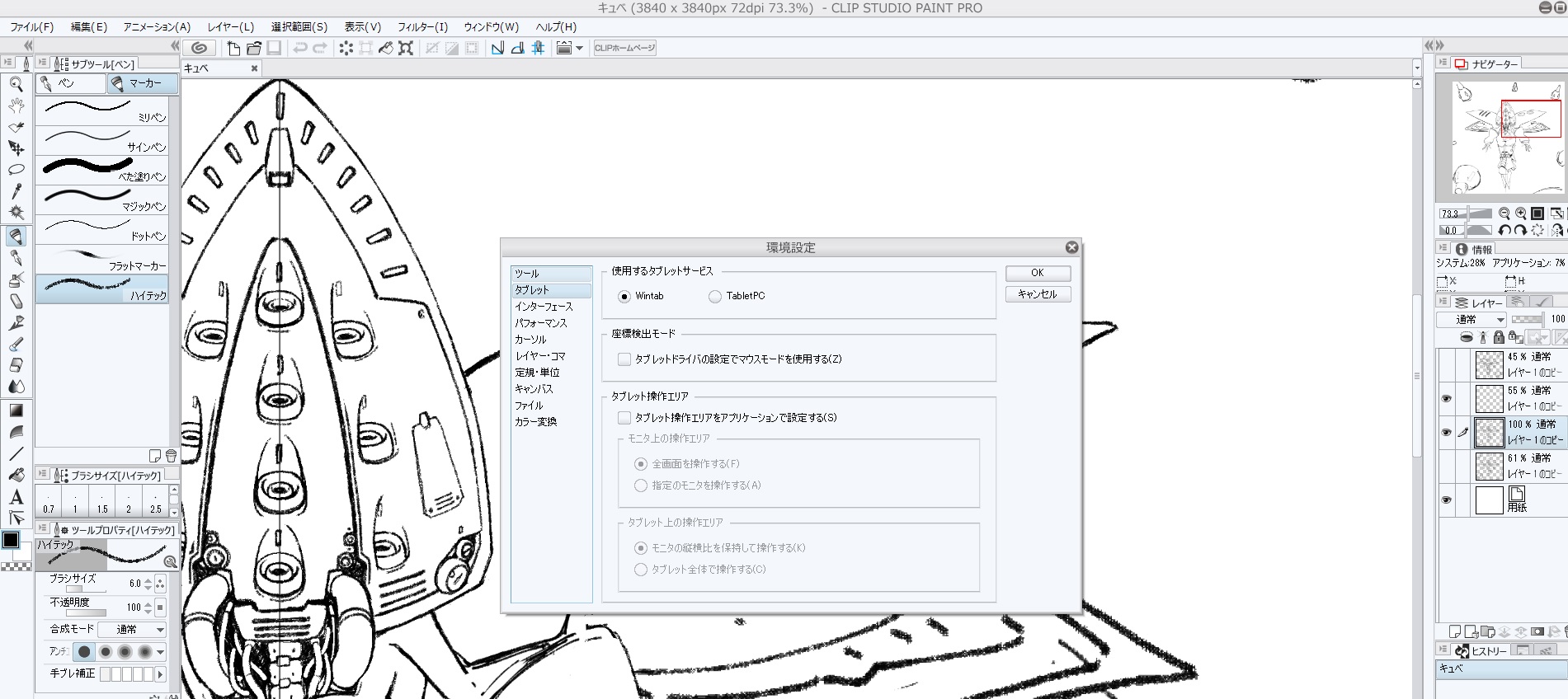1568x699 pixels.
Task: Enable application-defined tablet operation area checkbox
Action: click(624, 418)
